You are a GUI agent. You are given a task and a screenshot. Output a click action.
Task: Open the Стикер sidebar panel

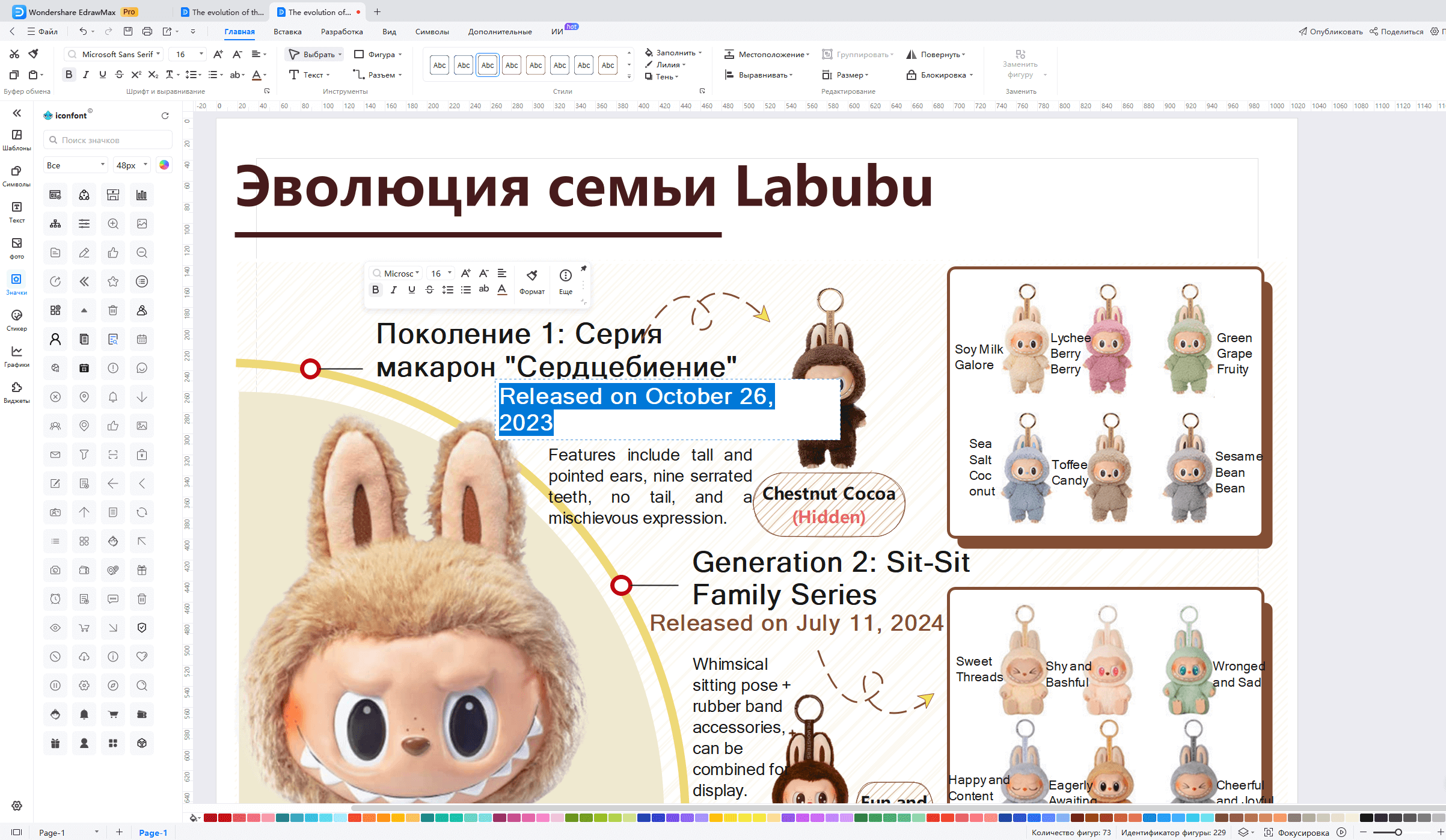click(17, 320)
